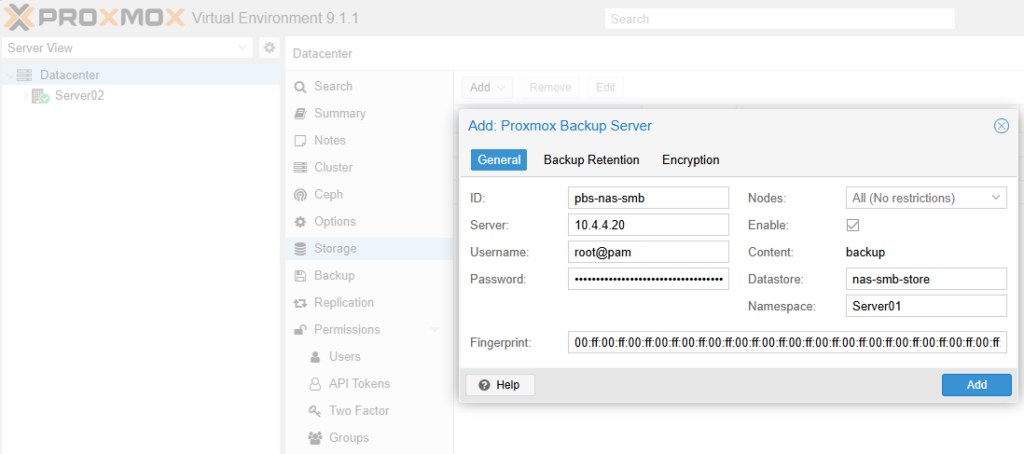This screenshot has height=454, width=1024.
Task: Open the Replication section
Action: pos(343,302)
